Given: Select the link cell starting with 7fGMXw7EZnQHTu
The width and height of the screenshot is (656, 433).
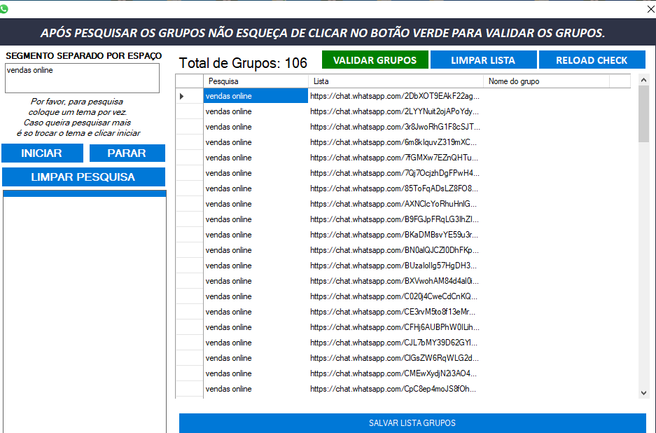Looking at the screenshot, I should coord(395,158).
